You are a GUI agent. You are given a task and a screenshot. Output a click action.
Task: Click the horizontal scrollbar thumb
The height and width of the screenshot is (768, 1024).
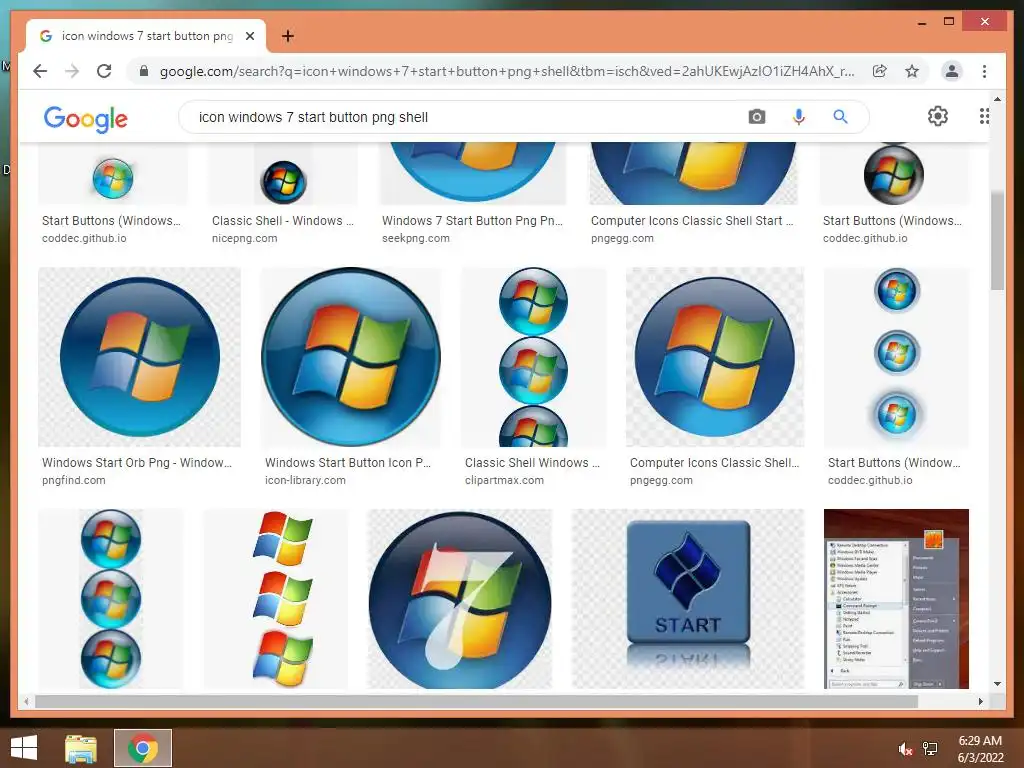(477, 701)
